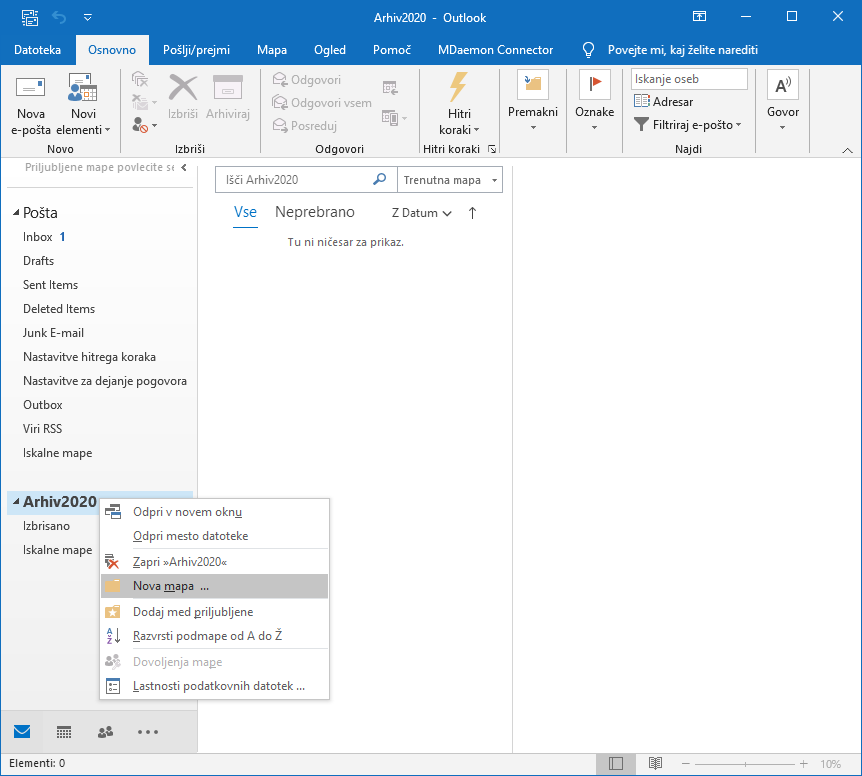Open the Outbox folder
This screenshot has height=776, width=862.
click(x=43, y=405)
